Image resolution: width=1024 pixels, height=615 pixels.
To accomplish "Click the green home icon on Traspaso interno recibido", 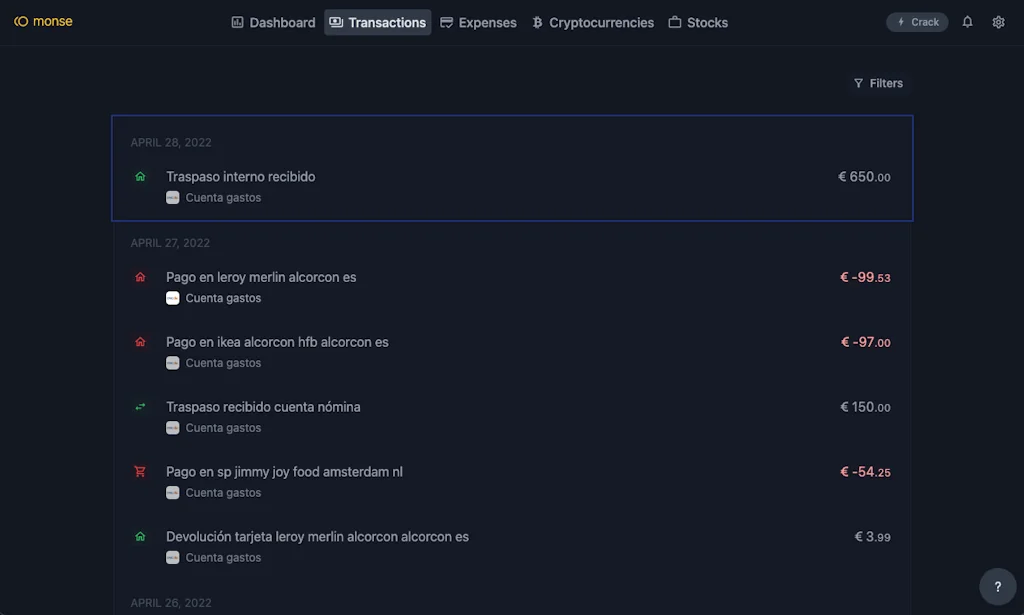I will (x=140, y=176).
